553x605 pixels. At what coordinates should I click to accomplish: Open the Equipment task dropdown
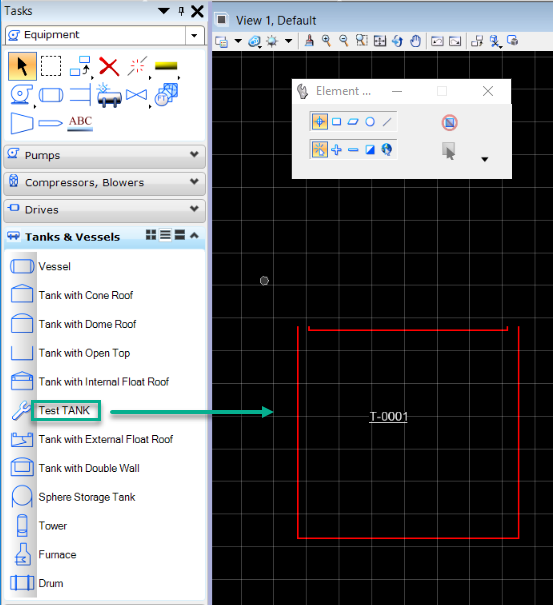[x=194, y=35]
